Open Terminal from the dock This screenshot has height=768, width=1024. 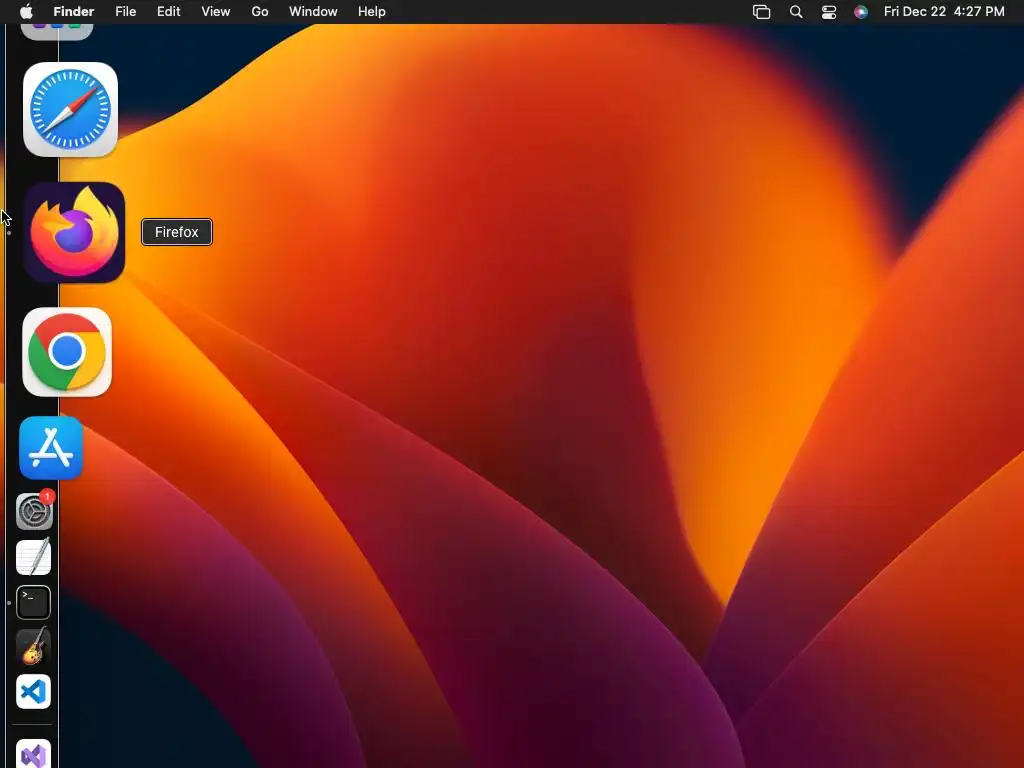33,602
